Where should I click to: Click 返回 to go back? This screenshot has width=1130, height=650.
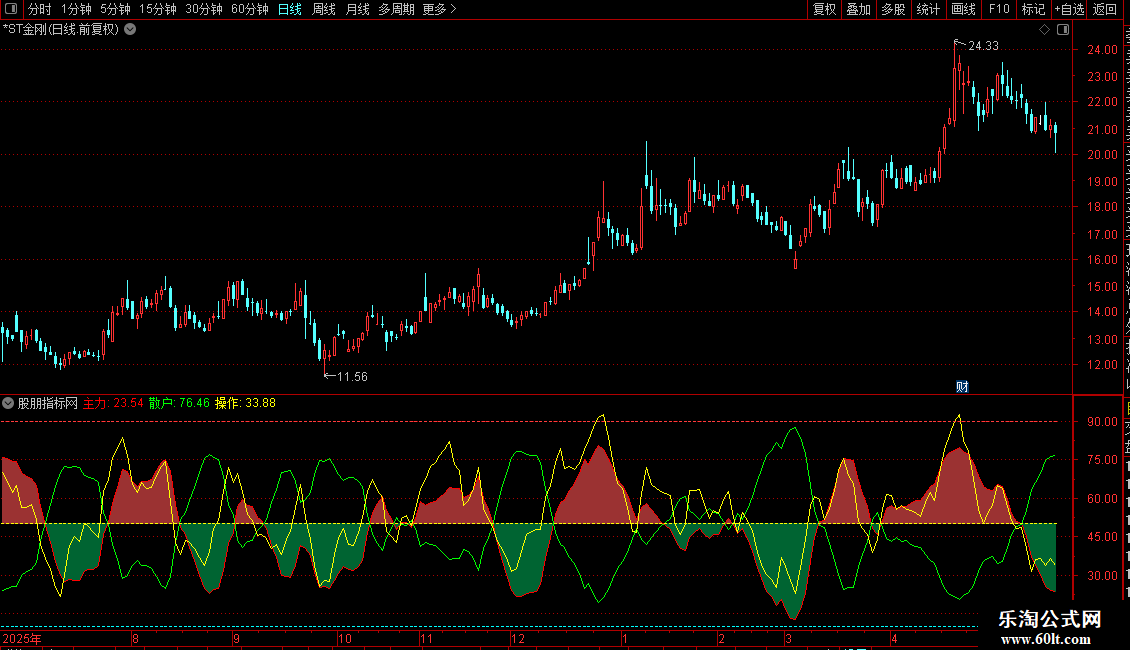point(1105,9)
